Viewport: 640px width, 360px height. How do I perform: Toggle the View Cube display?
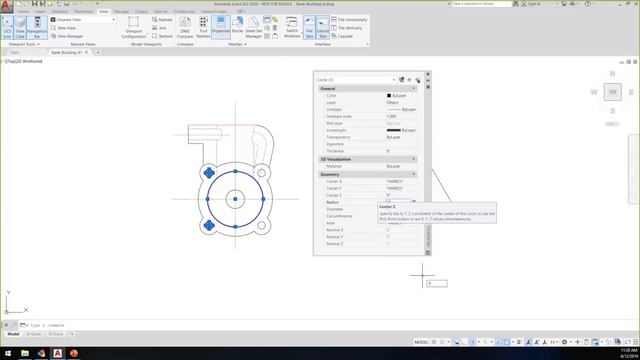pos(20,28)
